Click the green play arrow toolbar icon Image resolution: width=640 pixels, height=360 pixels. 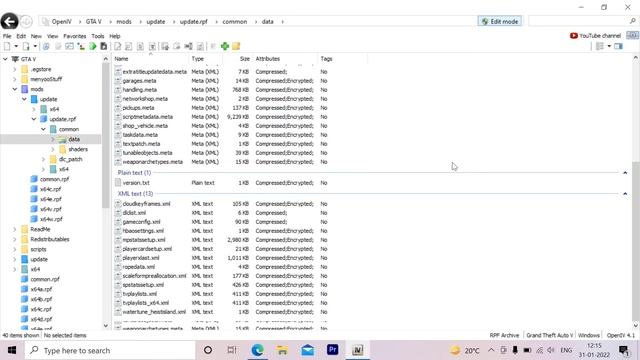click(93, 47)
